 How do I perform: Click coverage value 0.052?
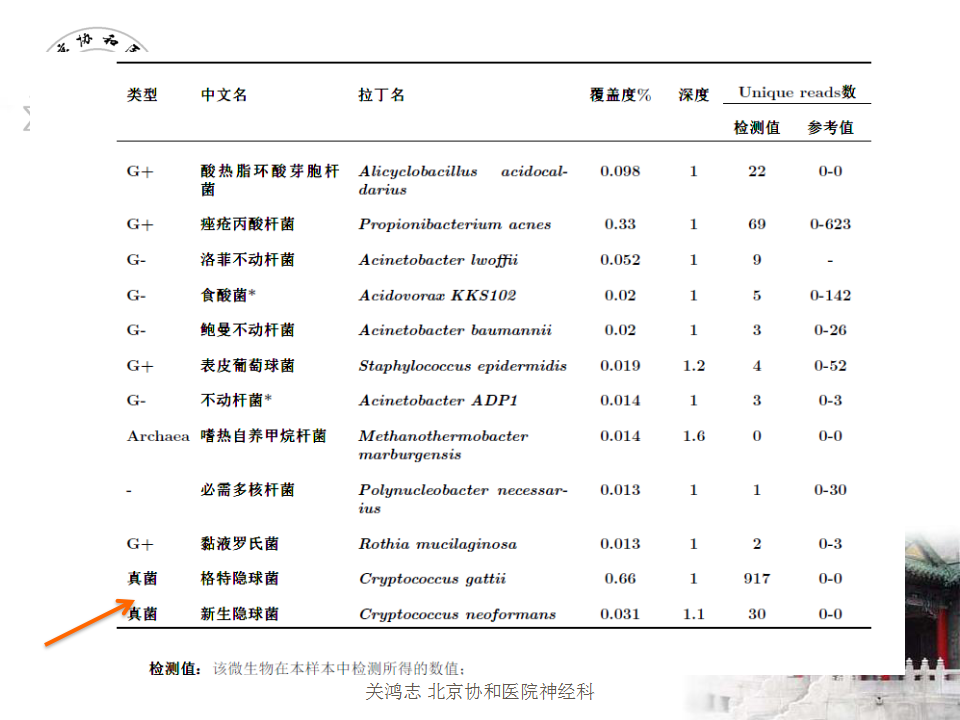(x=620, y=260)
